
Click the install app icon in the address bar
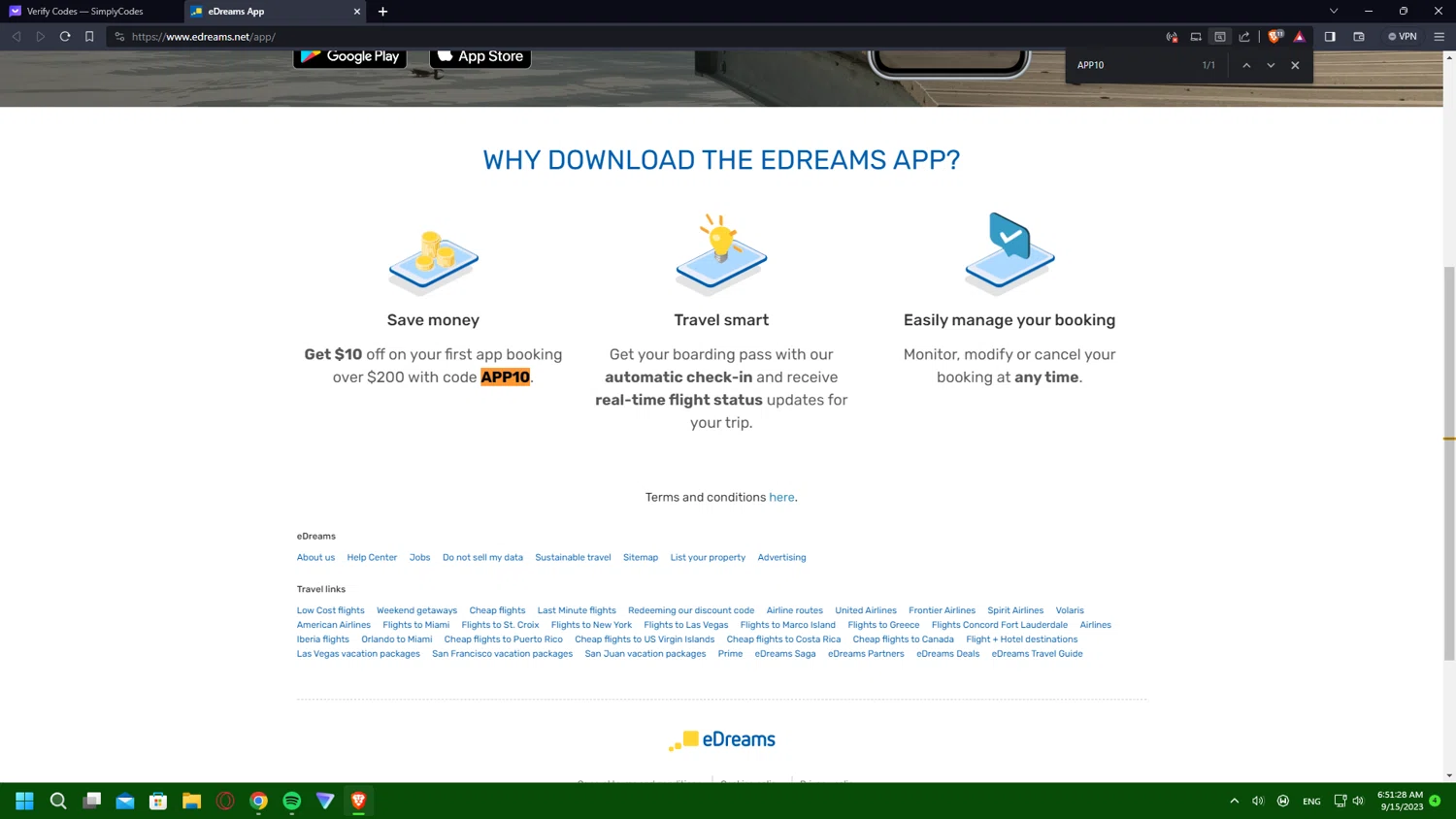click(1196, 37)
